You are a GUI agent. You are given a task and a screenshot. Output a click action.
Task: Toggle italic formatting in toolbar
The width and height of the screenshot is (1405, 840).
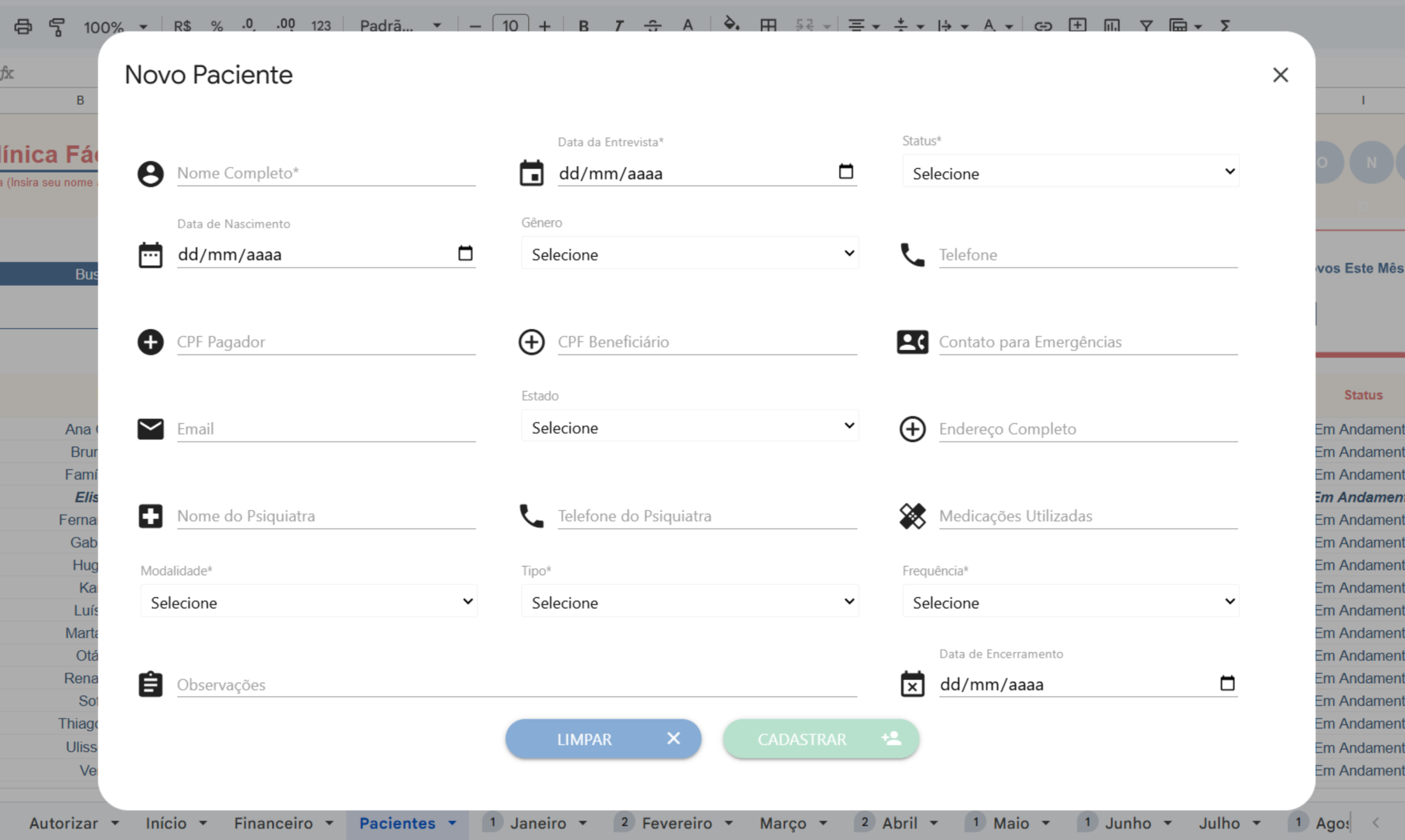pos(618,26)
